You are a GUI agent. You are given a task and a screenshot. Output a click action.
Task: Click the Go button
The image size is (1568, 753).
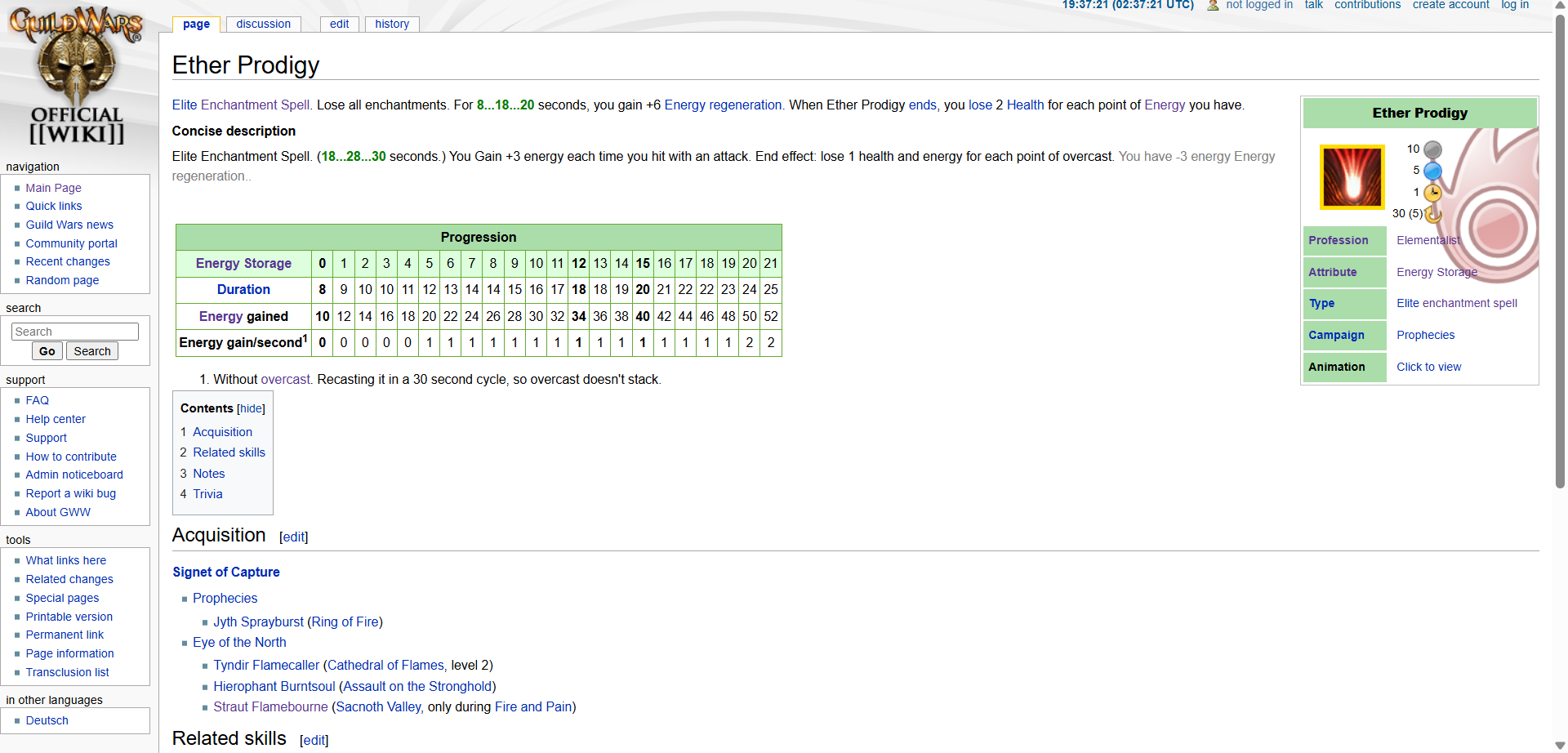[47, 351]
